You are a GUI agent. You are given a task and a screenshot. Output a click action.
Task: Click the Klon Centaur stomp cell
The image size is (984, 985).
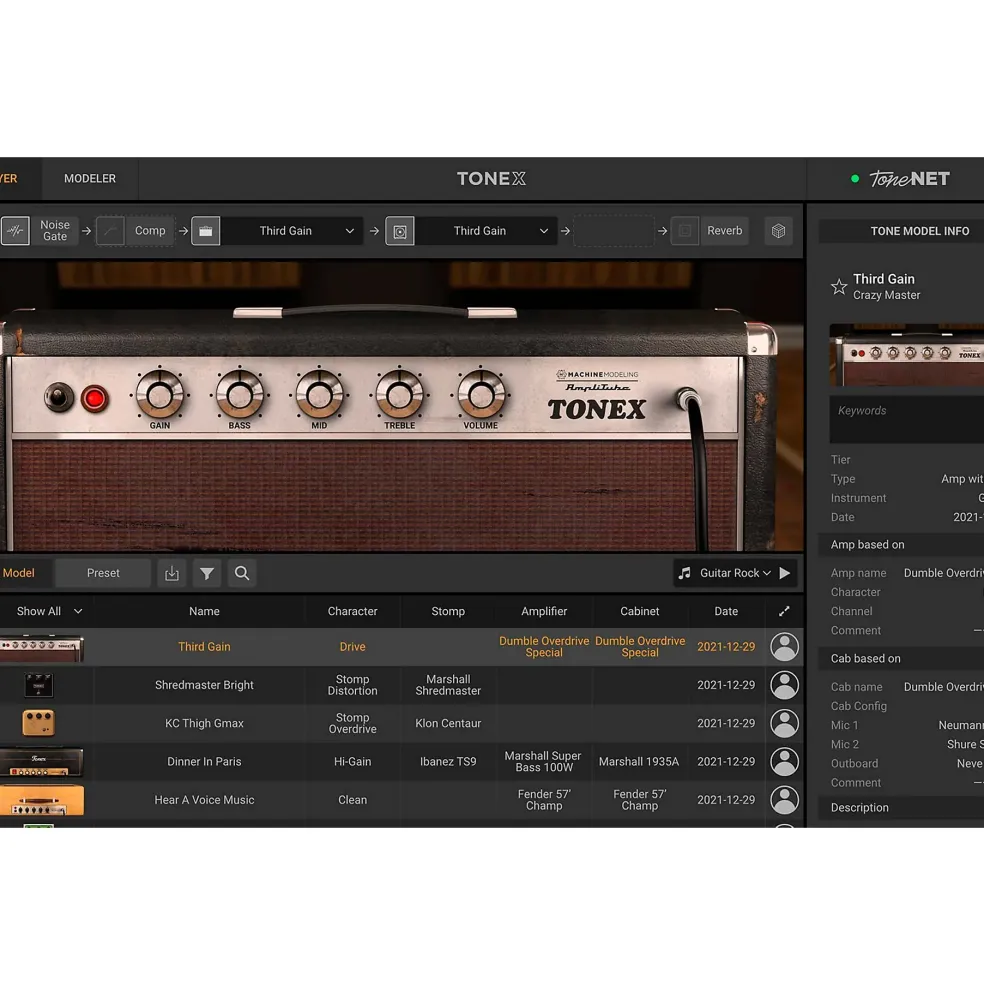point(448,723)
